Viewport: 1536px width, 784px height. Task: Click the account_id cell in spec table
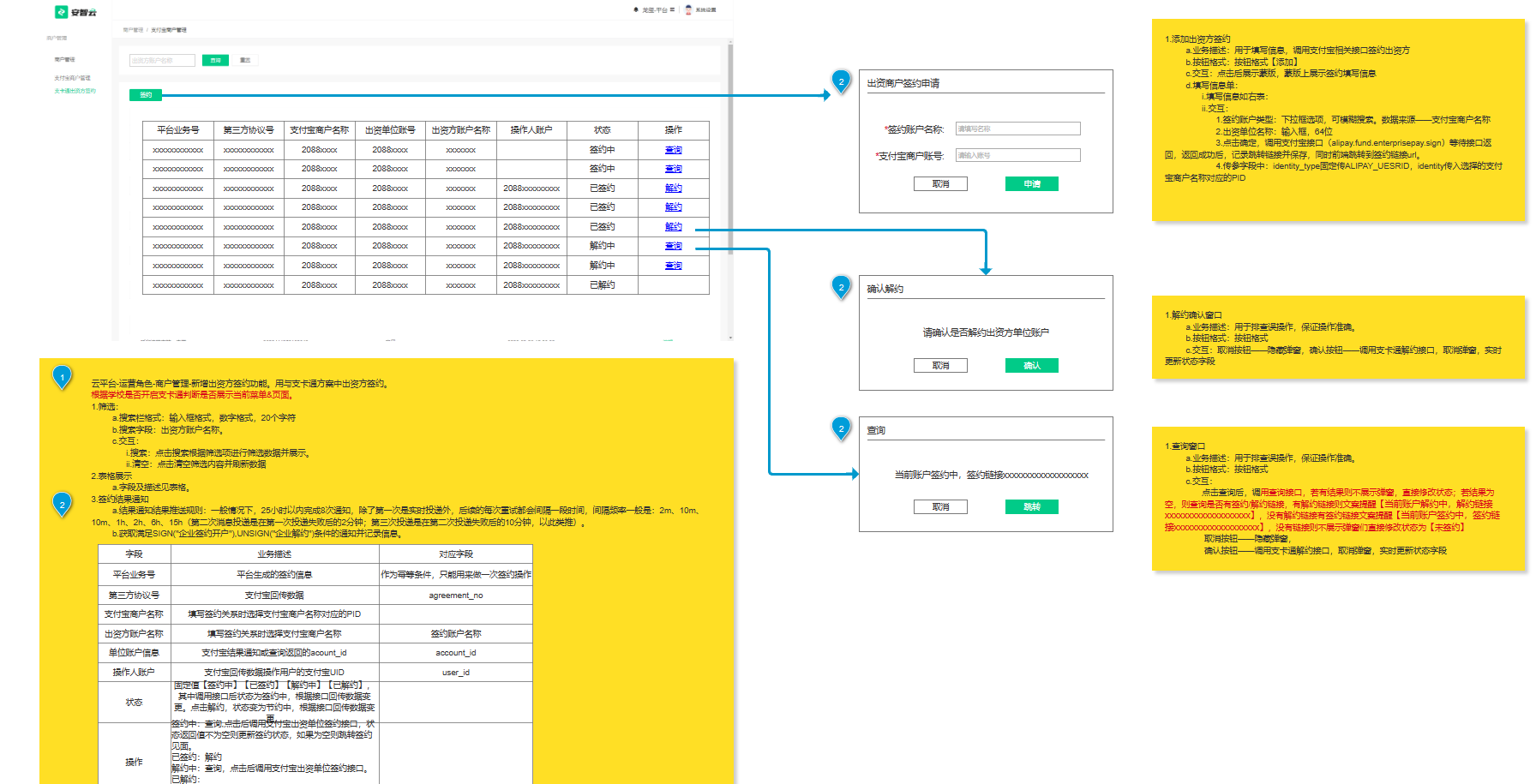(x=456, y=653)
